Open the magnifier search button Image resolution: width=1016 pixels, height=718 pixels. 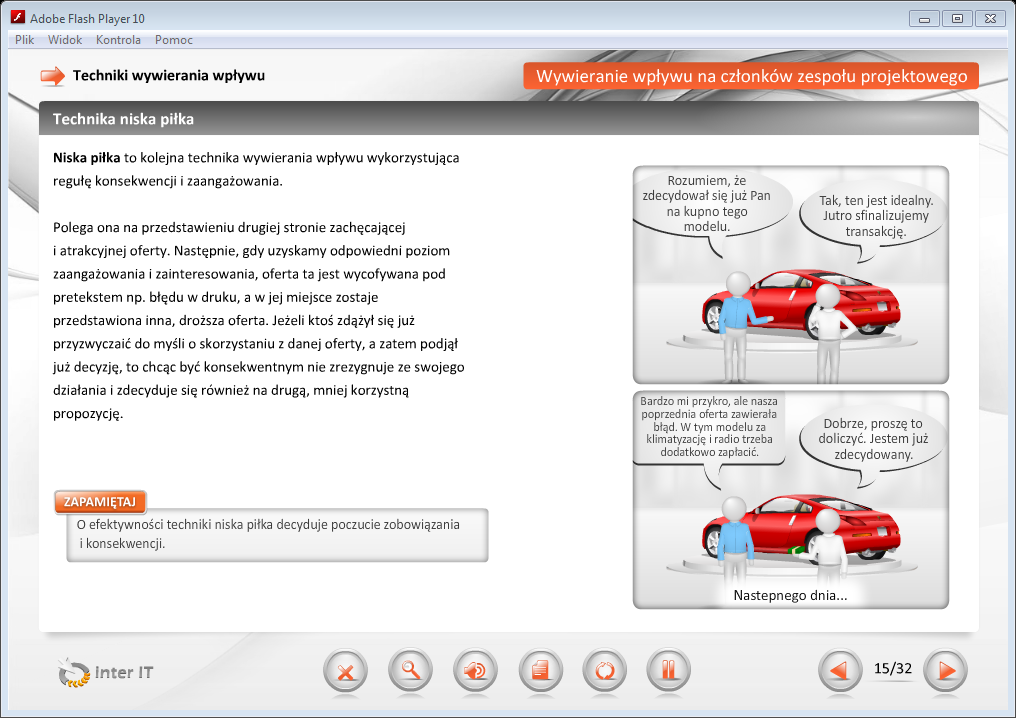coord(410,670)
